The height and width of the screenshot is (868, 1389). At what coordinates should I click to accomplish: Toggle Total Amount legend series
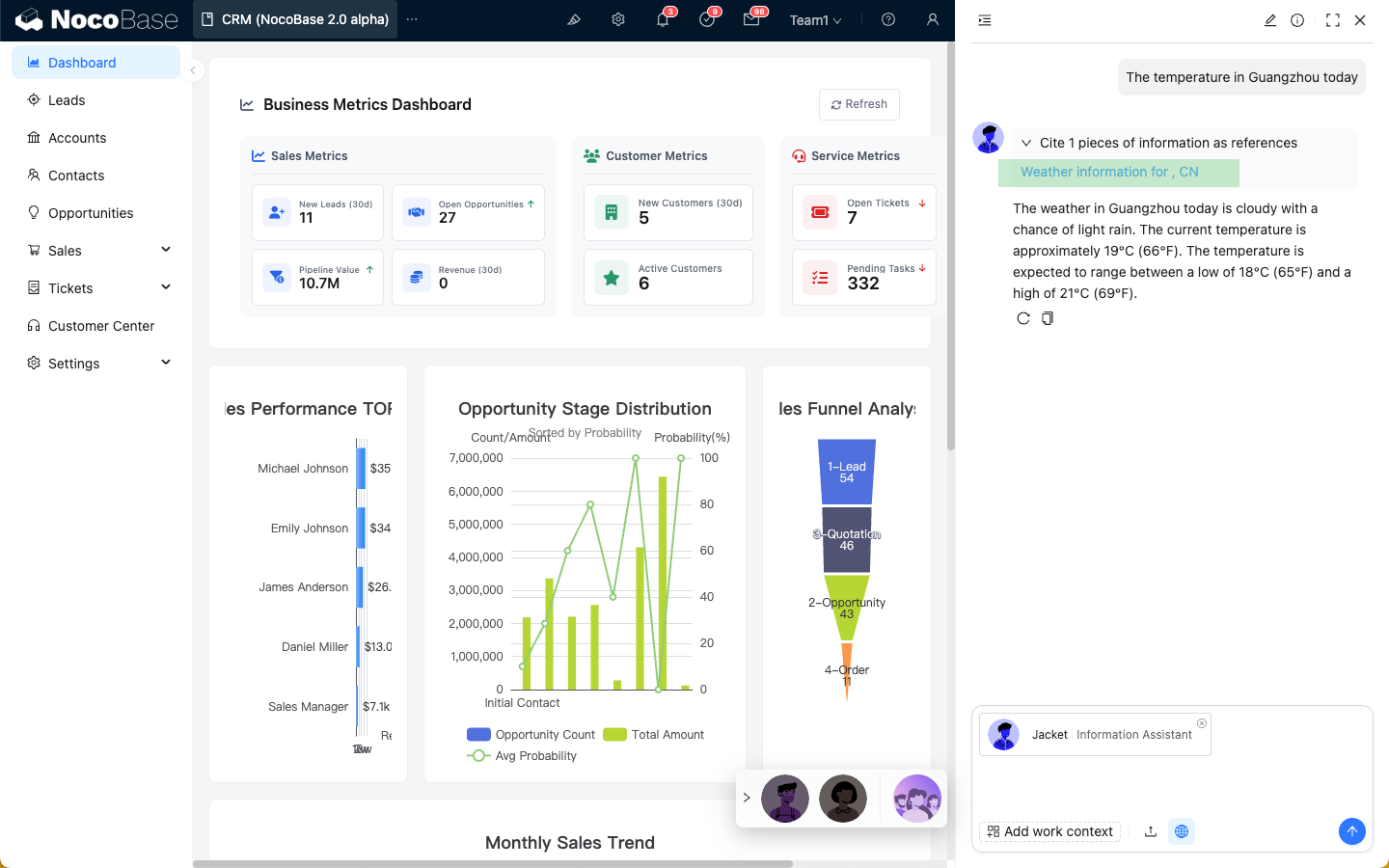[654, 735]
